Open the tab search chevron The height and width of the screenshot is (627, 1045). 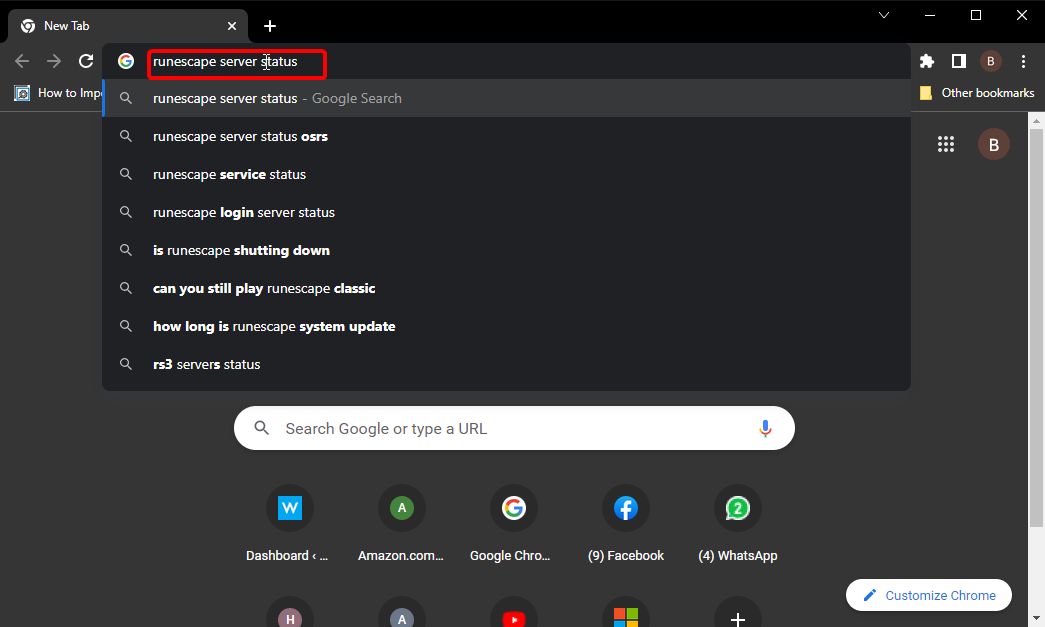click(x=884, y=15)
